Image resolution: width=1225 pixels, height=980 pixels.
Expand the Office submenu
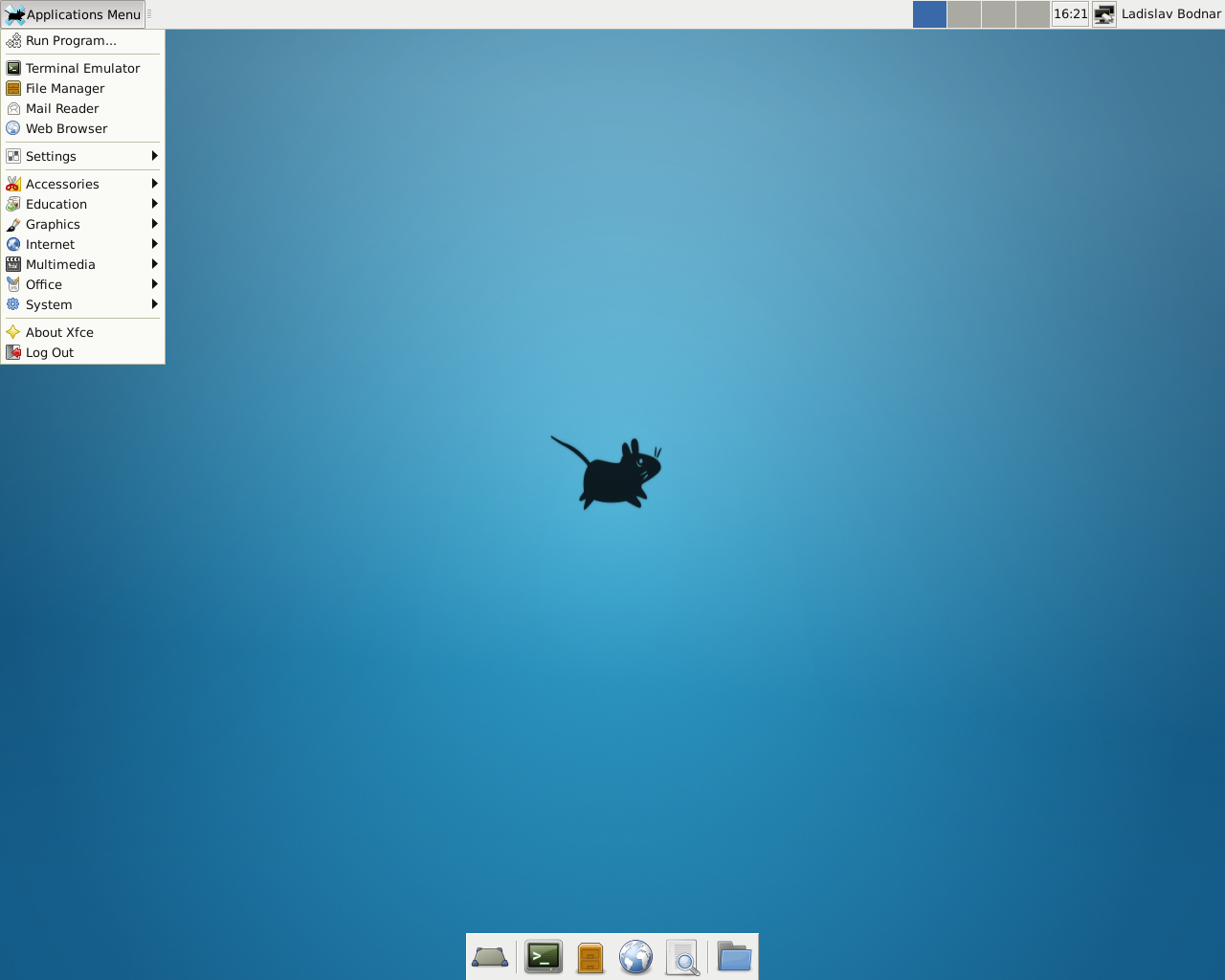pos(83,284)
